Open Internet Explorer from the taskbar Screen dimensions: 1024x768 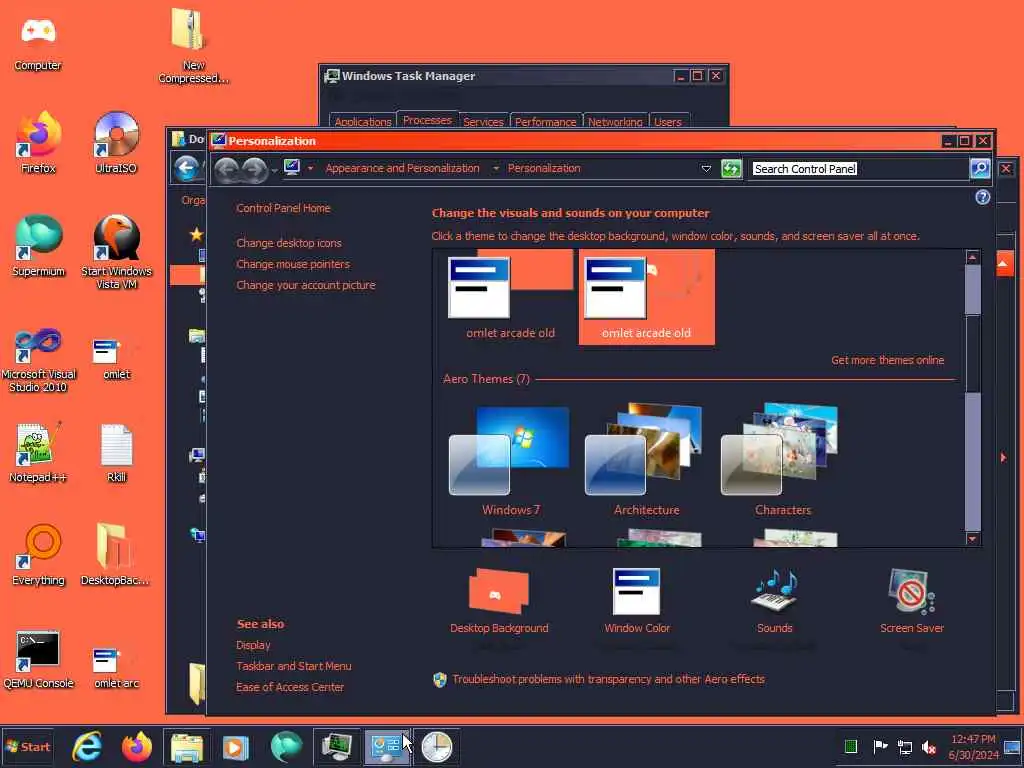[87, 746]
